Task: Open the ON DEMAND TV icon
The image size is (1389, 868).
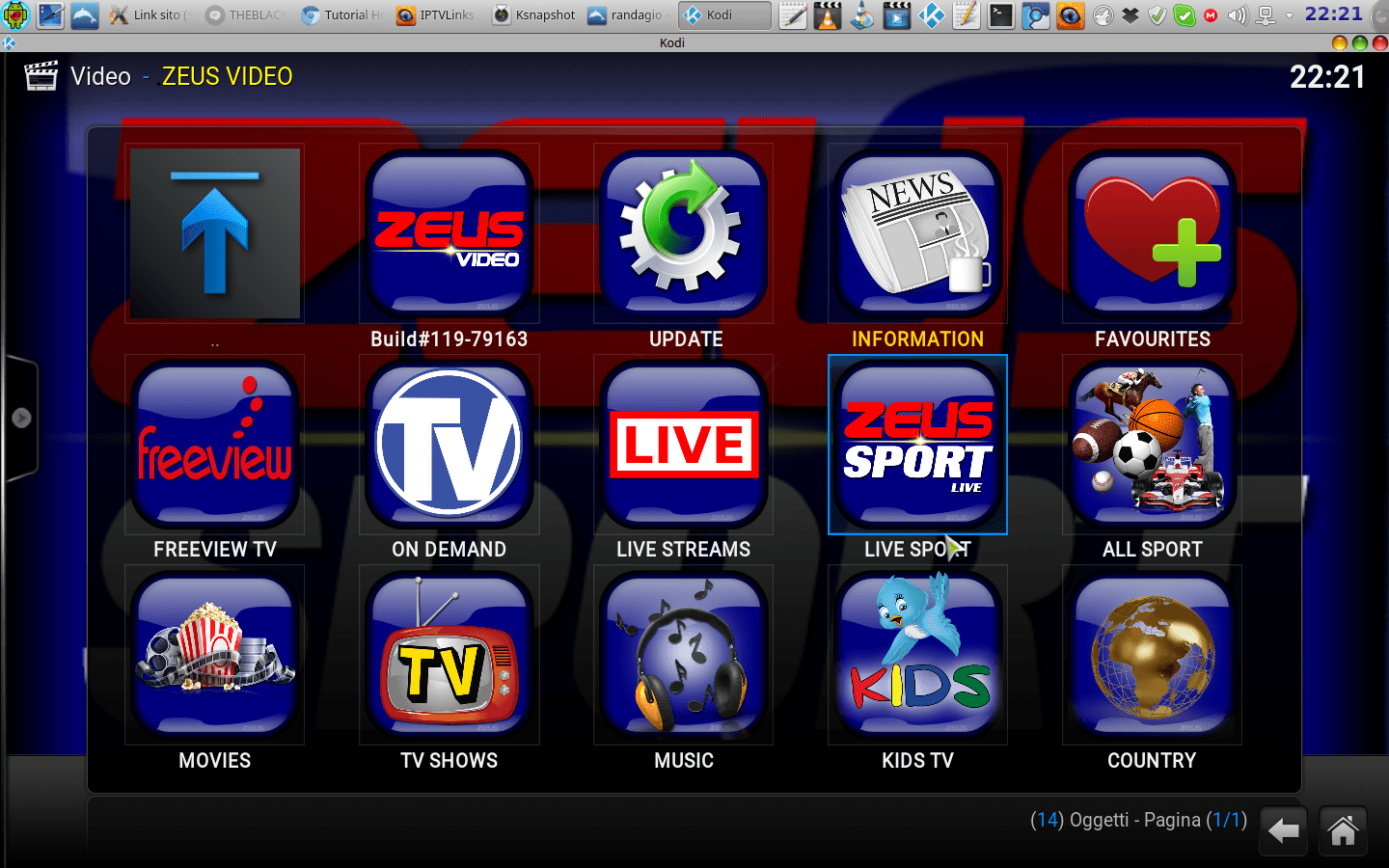Action: click(449, 445)
